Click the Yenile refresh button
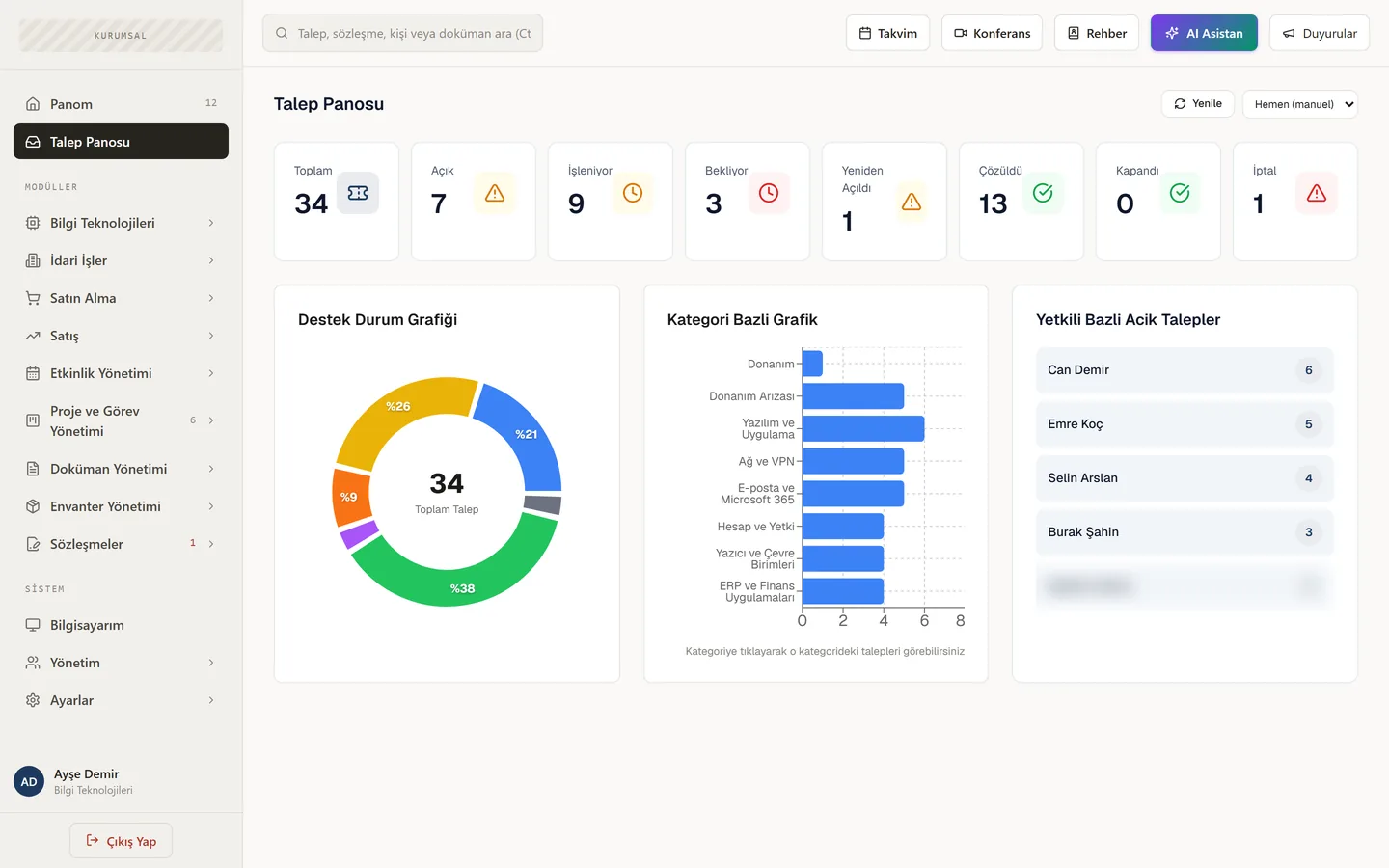This screenshot has height=868, width=1389. [1198, 103]
